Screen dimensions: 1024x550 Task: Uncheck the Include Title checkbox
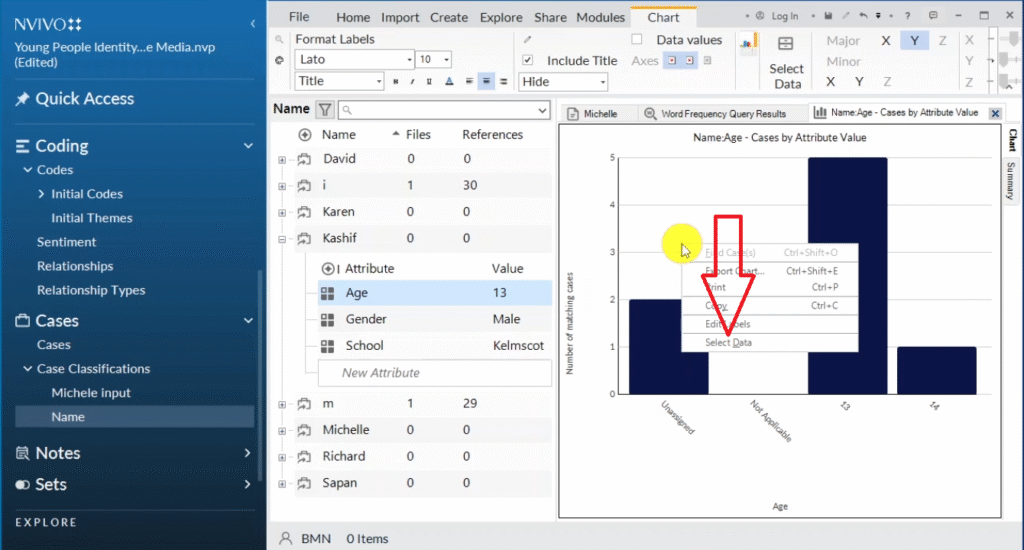[x=528, y=60]
